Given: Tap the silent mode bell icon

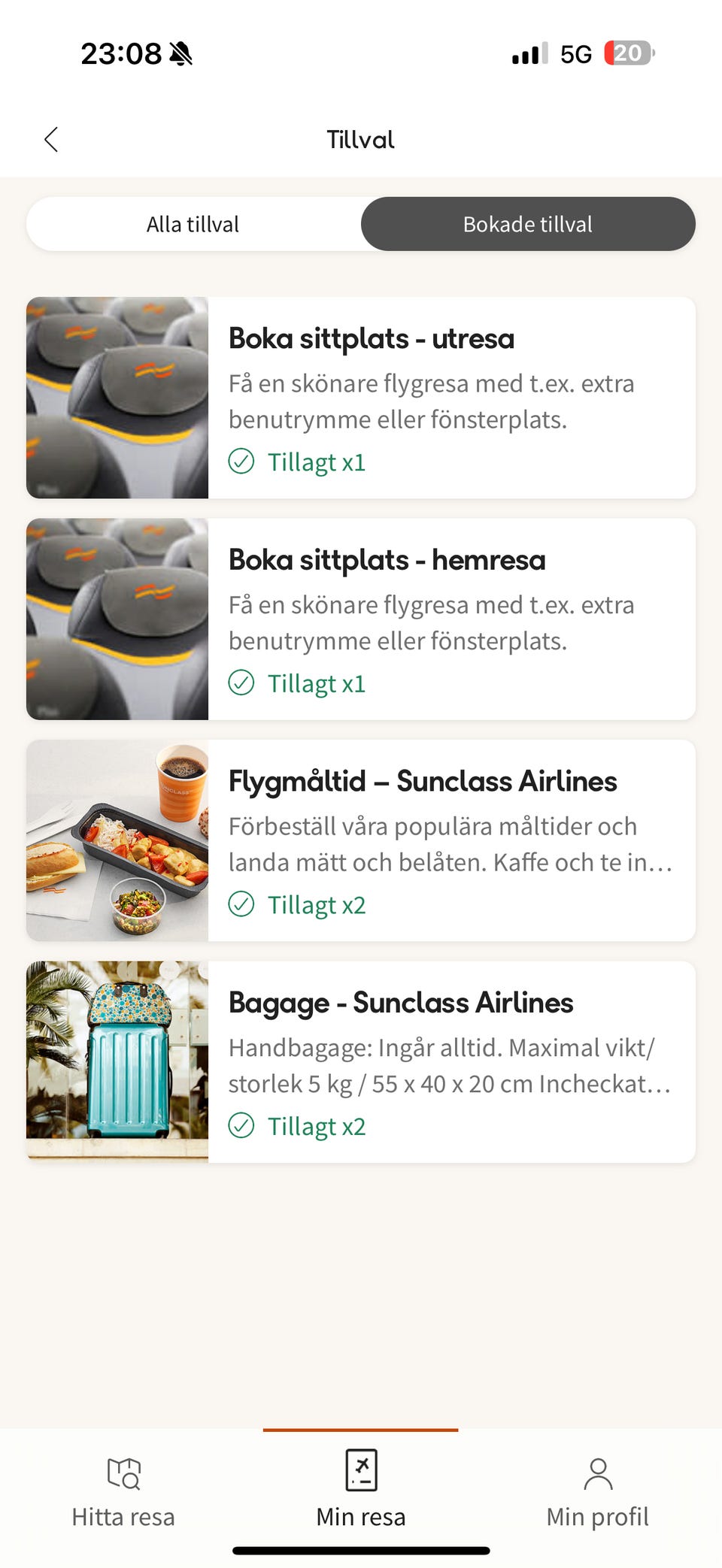Looking at the screenshot, I should 181,54.
